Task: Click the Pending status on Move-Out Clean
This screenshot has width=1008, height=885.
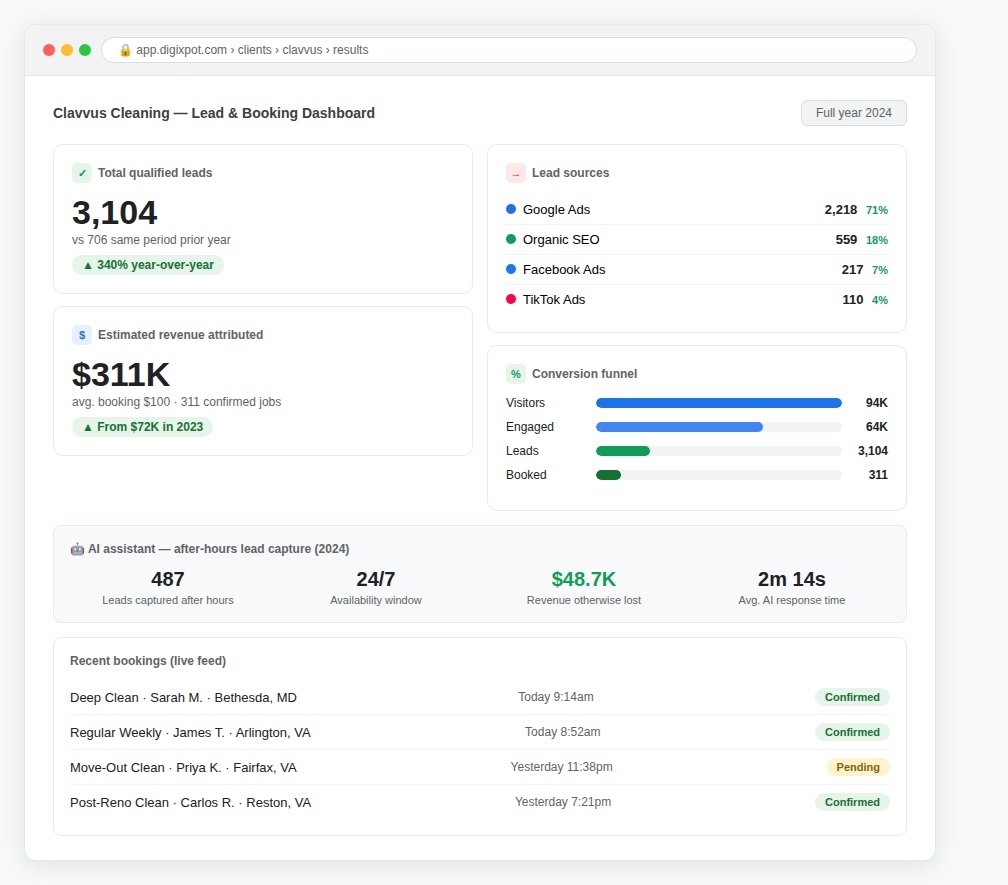Action: pyautogui.click(x=858, y=767)
